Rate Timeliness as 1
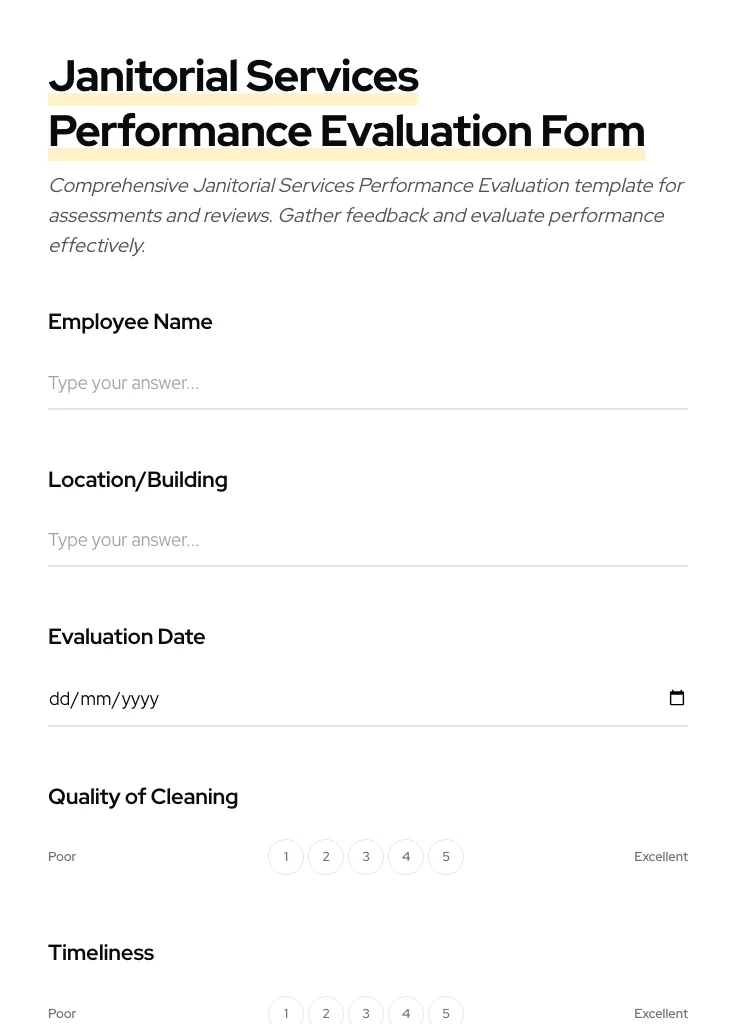Screen dimensions: 736x1024 [286, 1013]
